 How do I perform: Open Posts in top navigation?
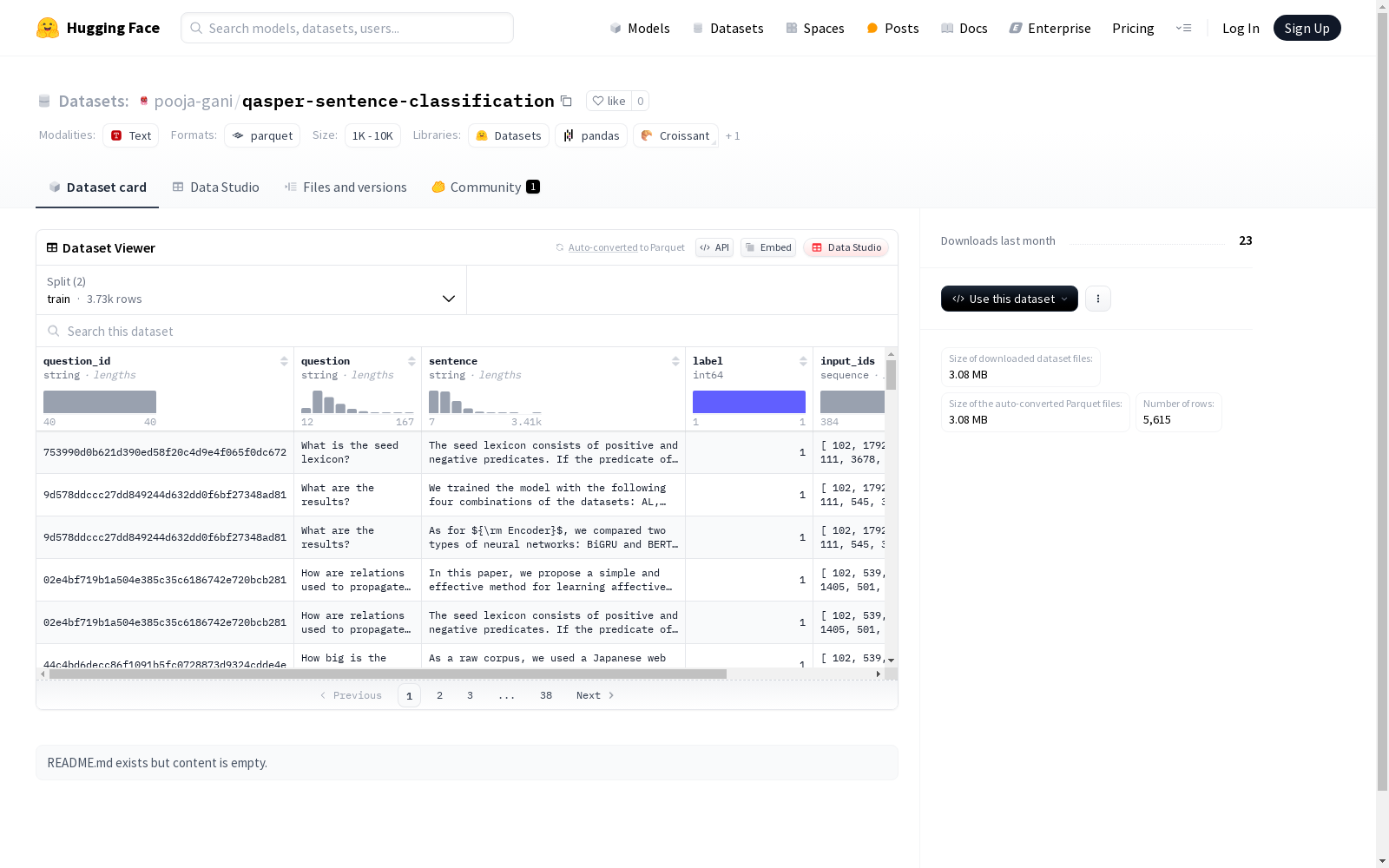(892, 28)
